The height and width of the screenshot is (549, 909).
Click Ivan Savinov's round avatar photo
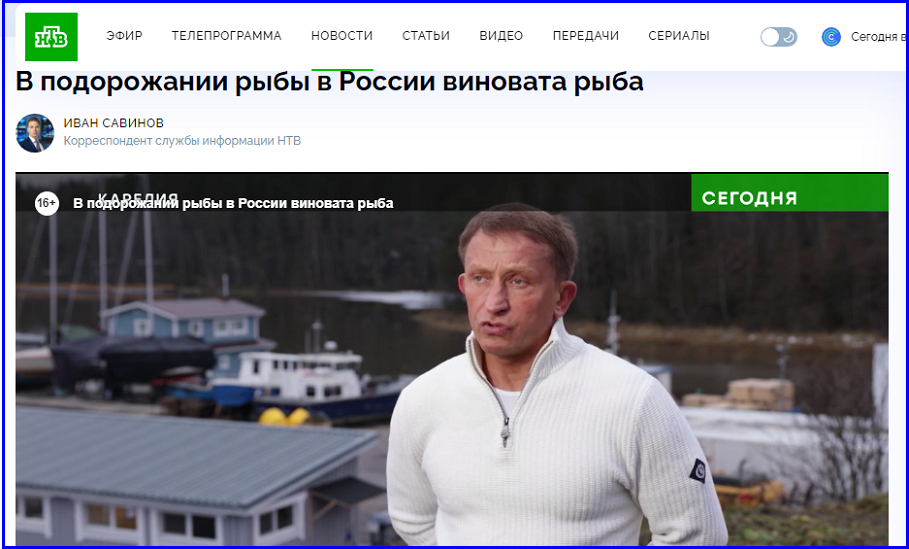point(35,133)
